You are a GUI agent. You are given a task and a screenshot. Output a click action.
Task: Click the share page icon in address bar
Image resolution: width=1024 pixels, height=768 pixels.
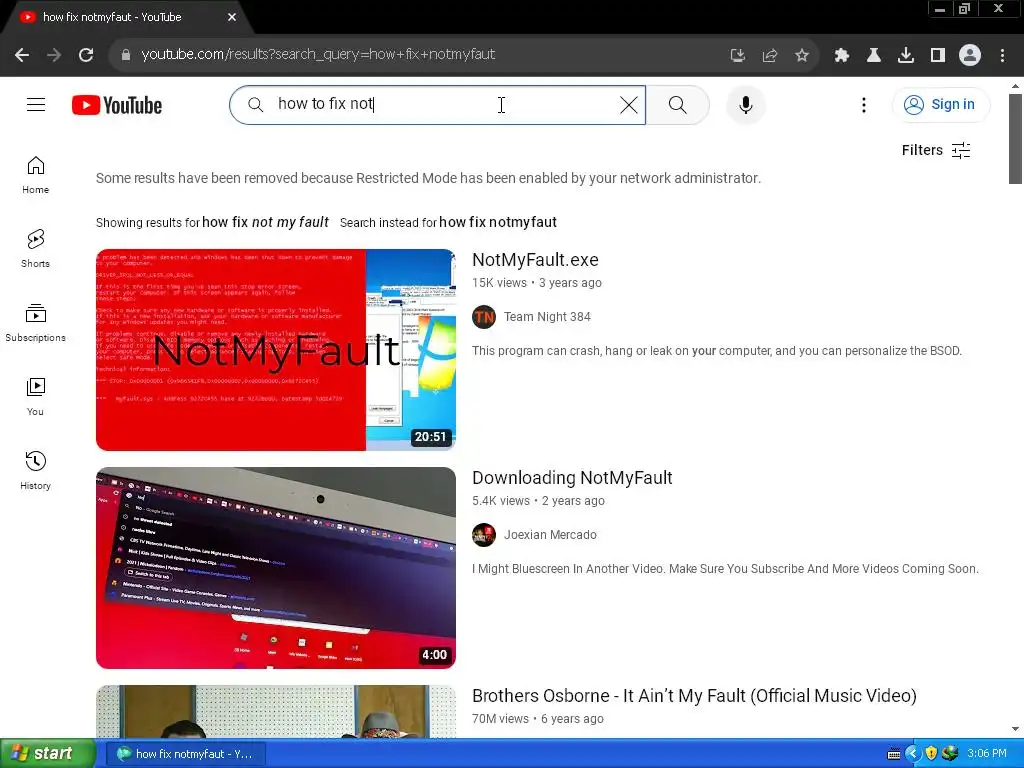770,56
